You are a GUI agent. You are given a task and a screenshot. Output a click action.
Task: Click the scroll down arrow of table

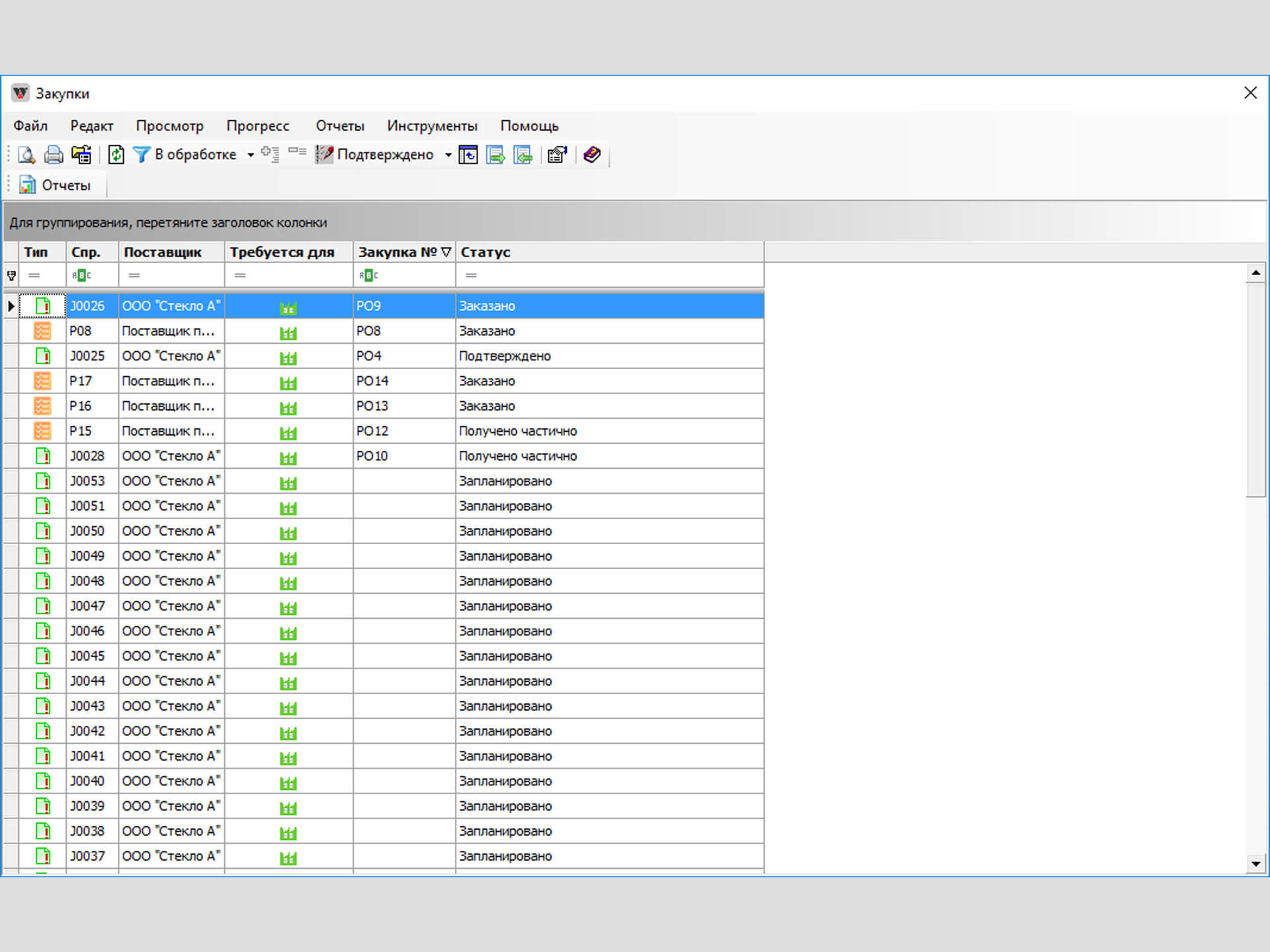tap(1255, 863)
